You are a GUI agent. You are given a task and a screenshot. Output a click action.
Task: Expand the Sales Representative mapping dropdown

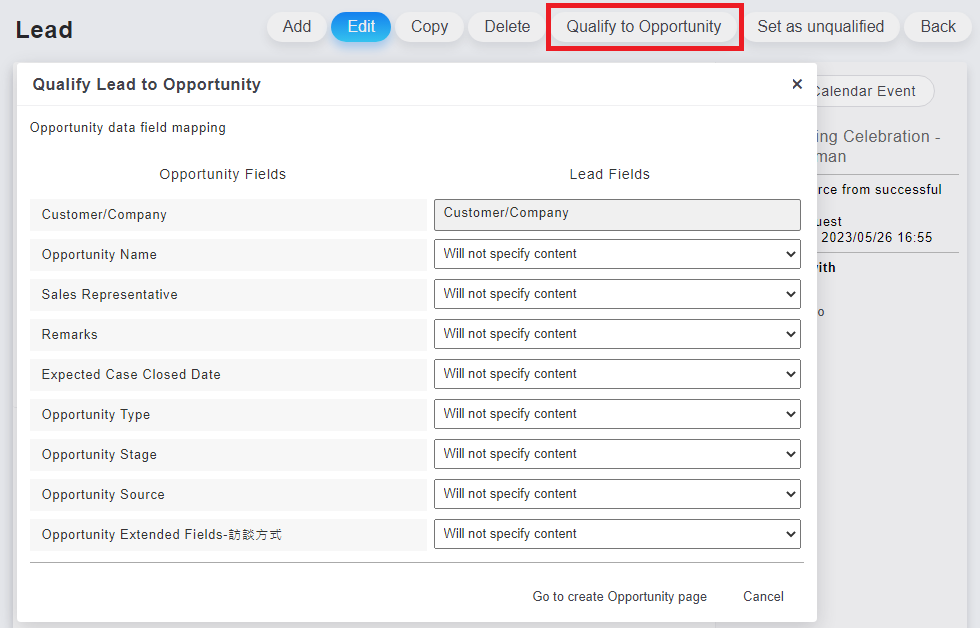616,294
